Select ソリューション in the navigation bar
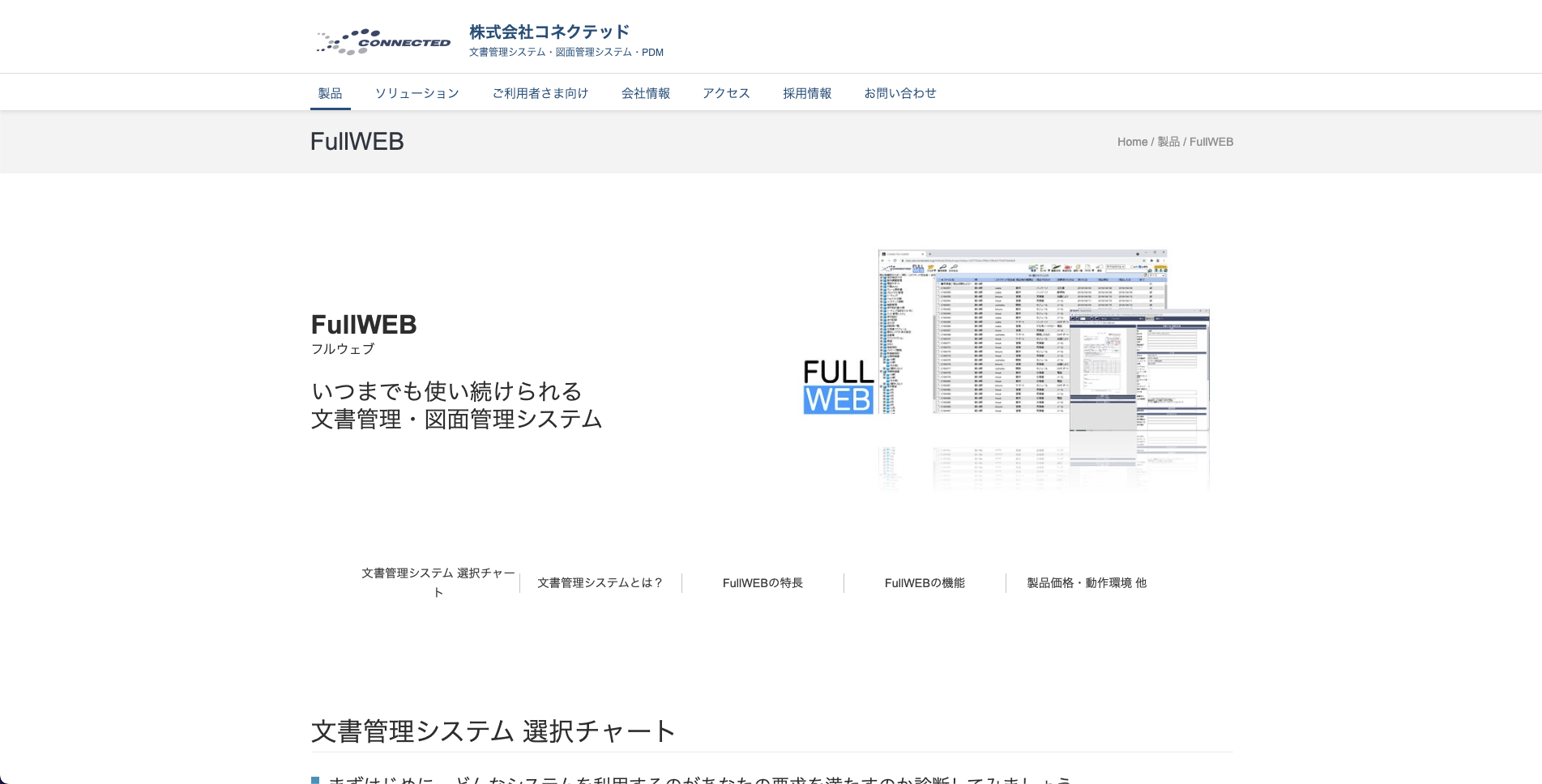 [416, 93]
